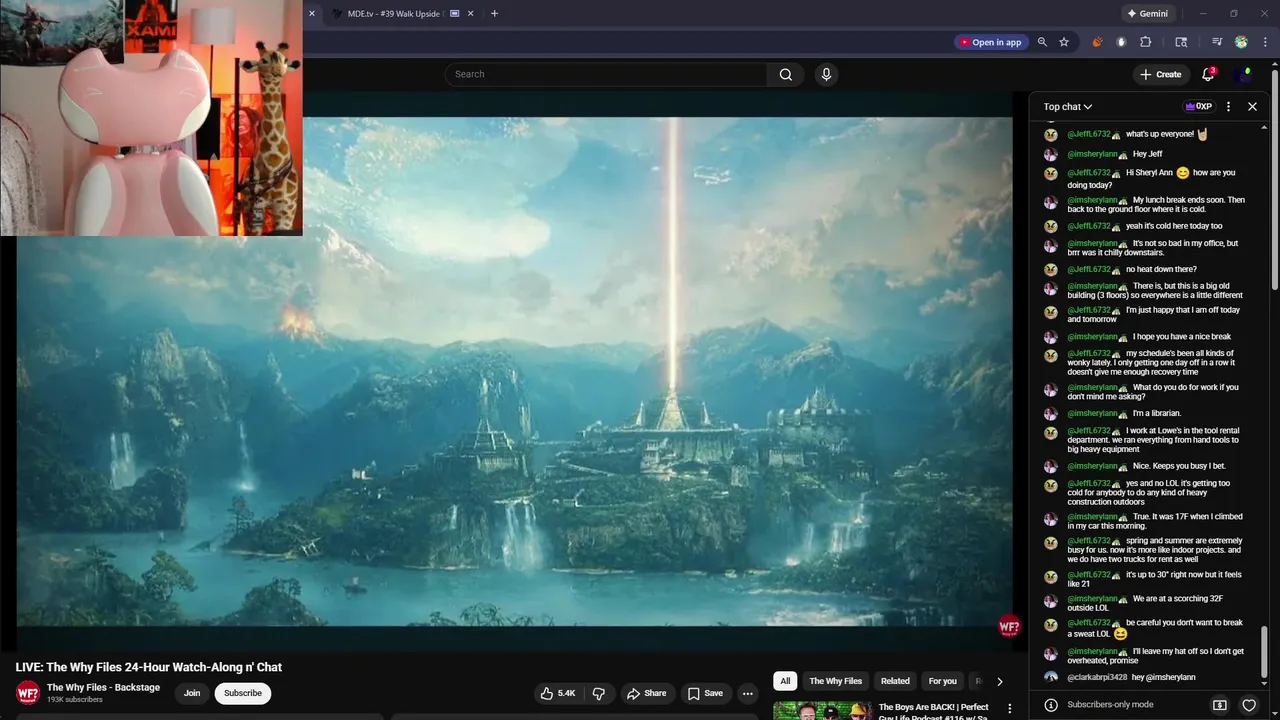Open the 0XP crown points badge

[x=1198, y=106]
